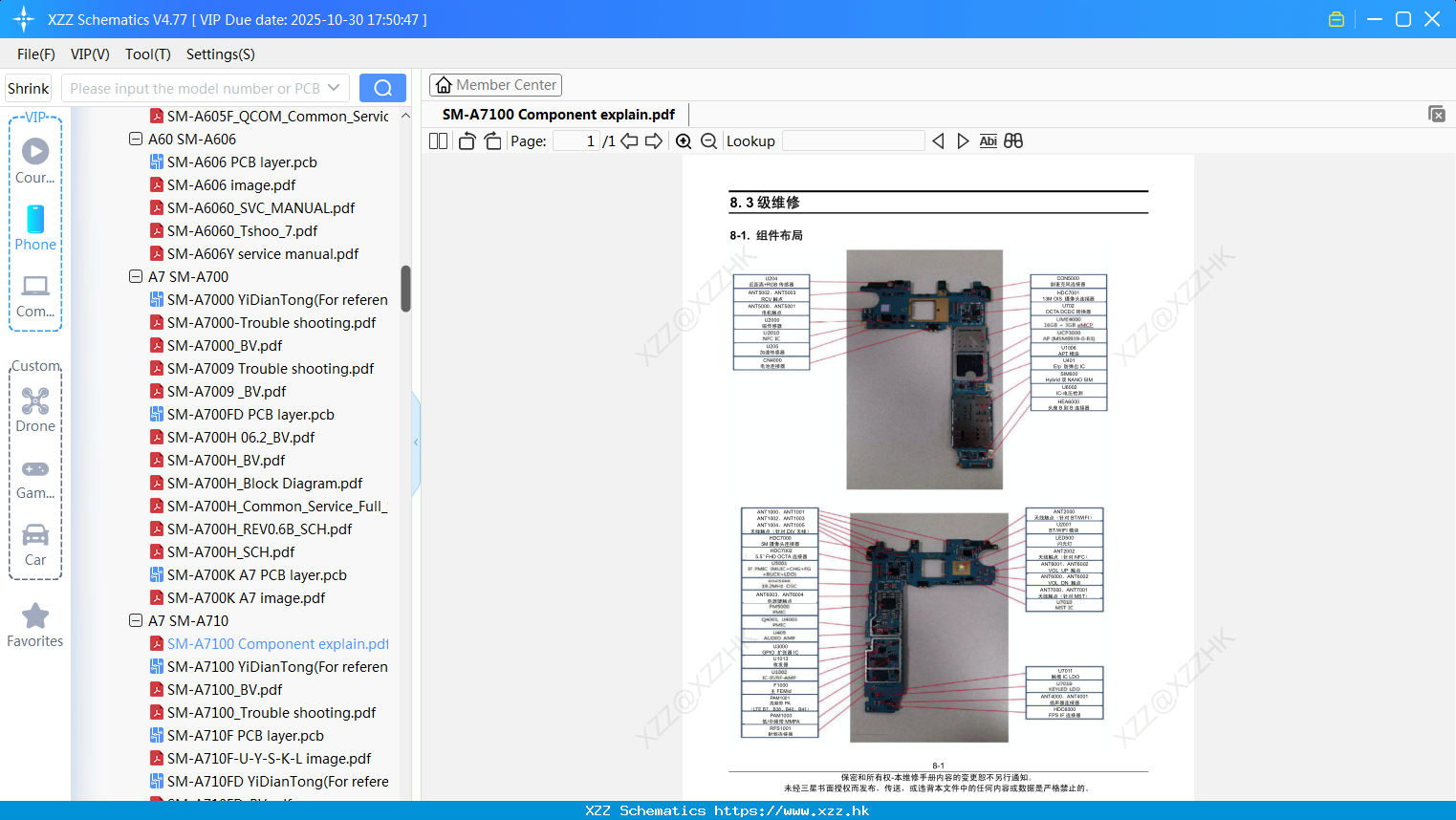Open model number dropdown arrow
The width and height of the screenshot is (1456, 820).
(334, 88)
